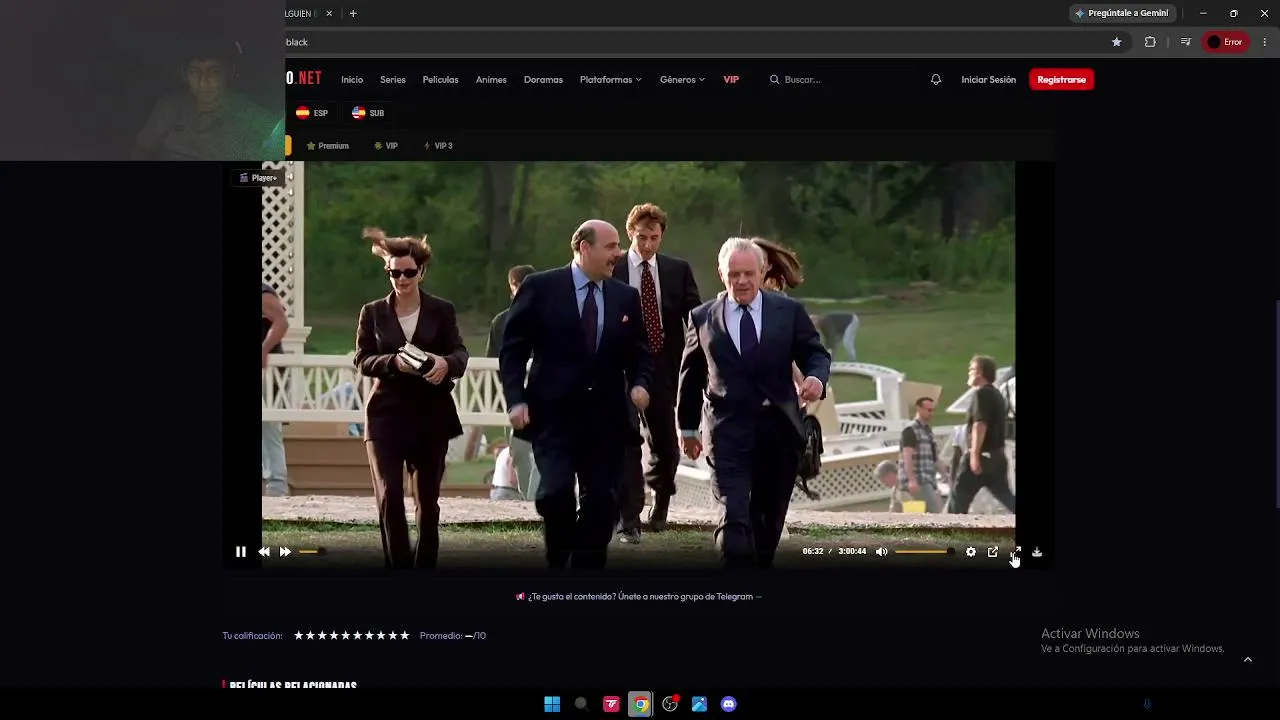Viewport: 1280px width, 720px height.
Task: Click the search magnifier icon
Action: click(x=774, y=80)
